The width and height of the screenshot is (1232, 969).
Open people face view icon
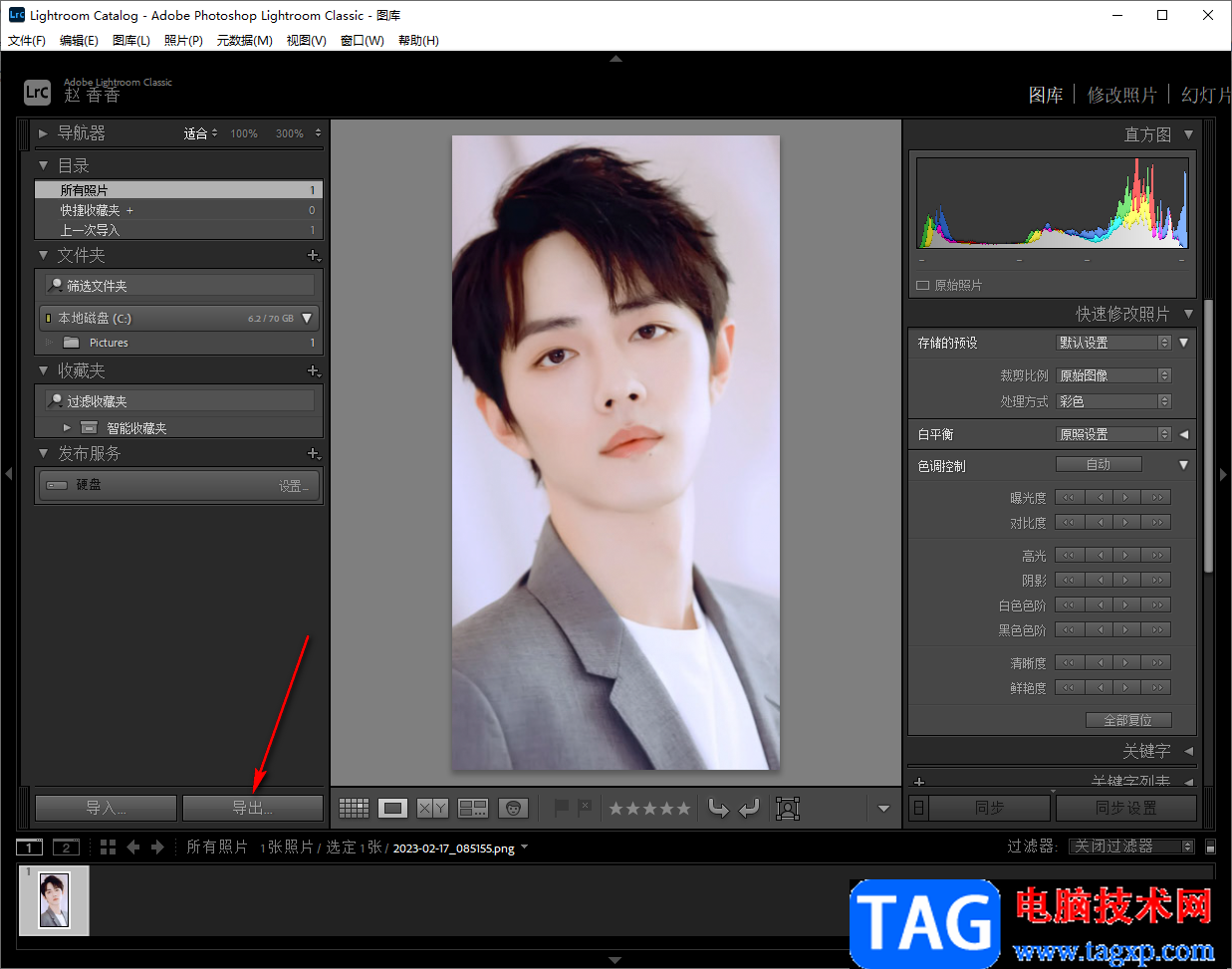[513, 809]
